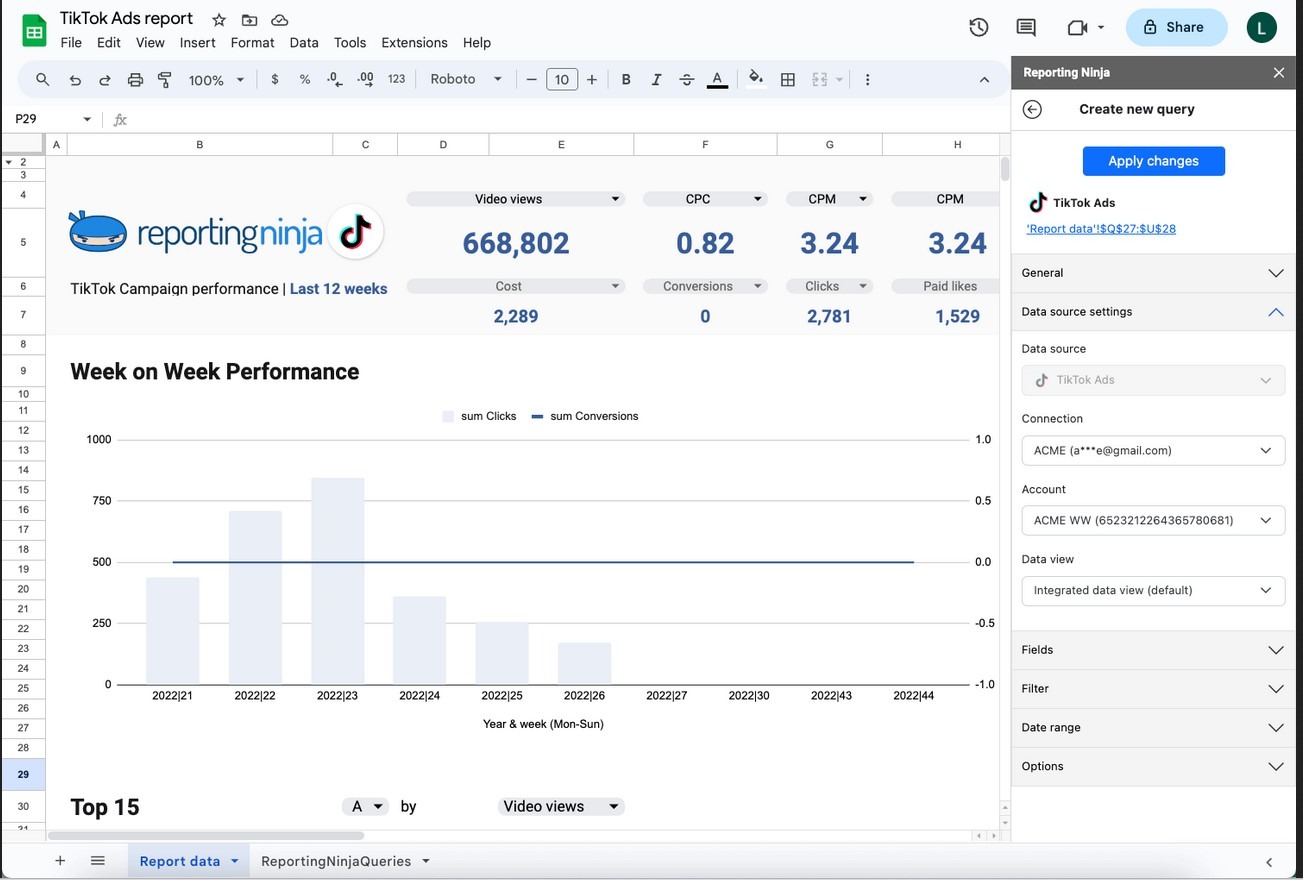The height and width of the screenshot is (880, 1303).
Task: Open the CPC metric dropdown
Action: click(705, 199)
